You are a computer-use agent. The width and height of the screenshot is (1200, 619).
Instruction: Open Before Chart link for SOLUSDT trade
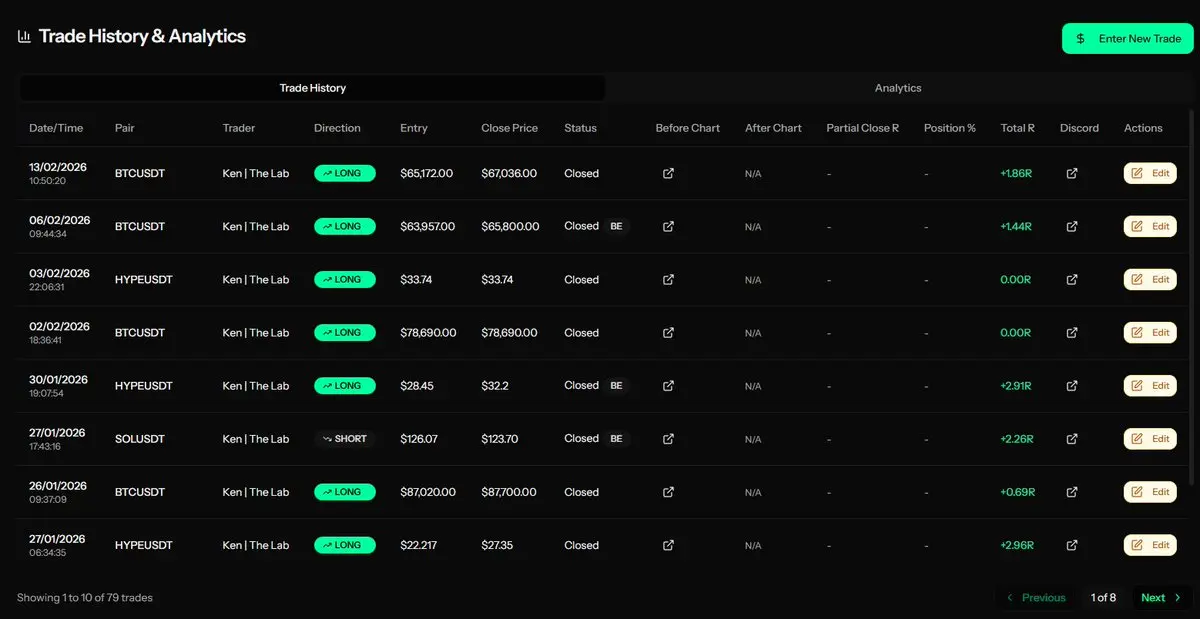668,439
